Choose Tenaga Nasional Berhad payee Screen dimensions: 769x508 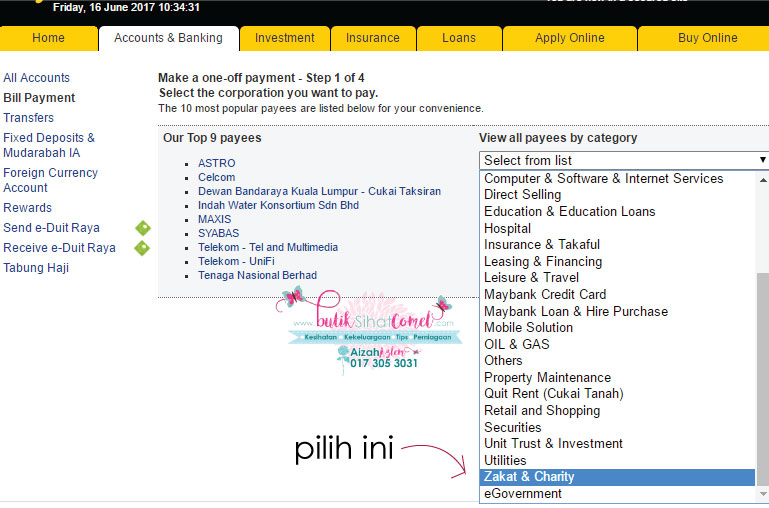point(257,276)
